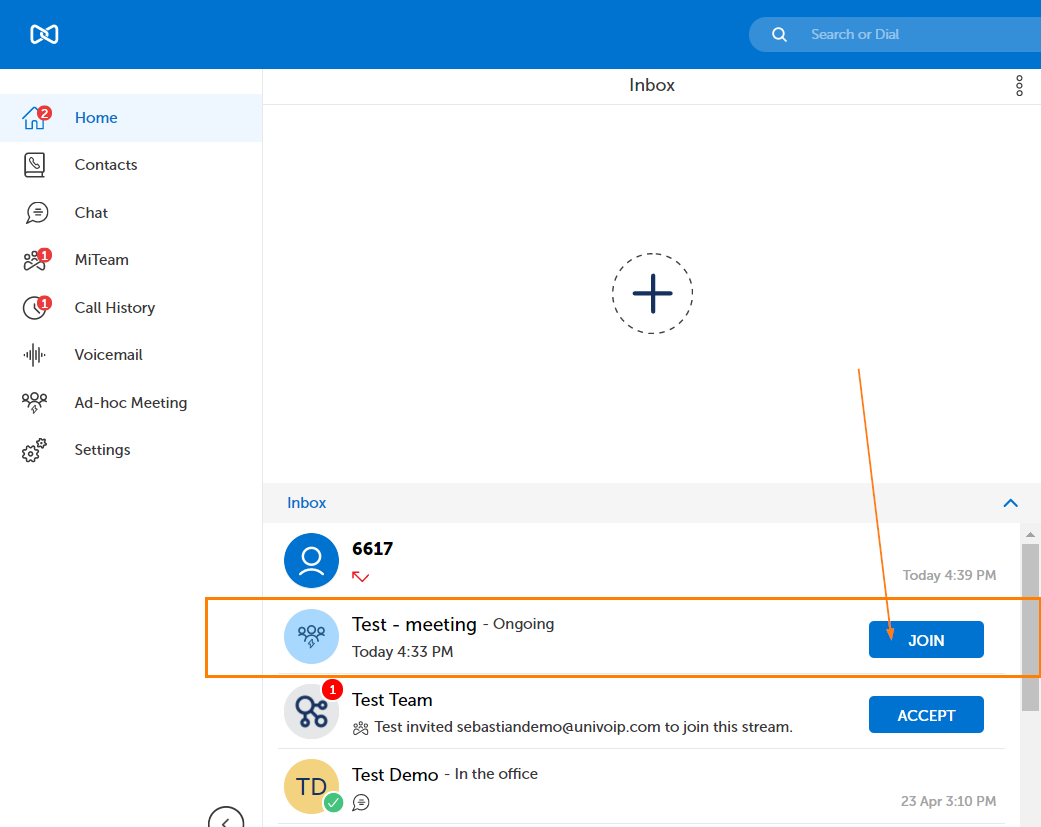1041x827 pixels.
Task: Click the red missed call arrow icon
Action: point(360,576)
